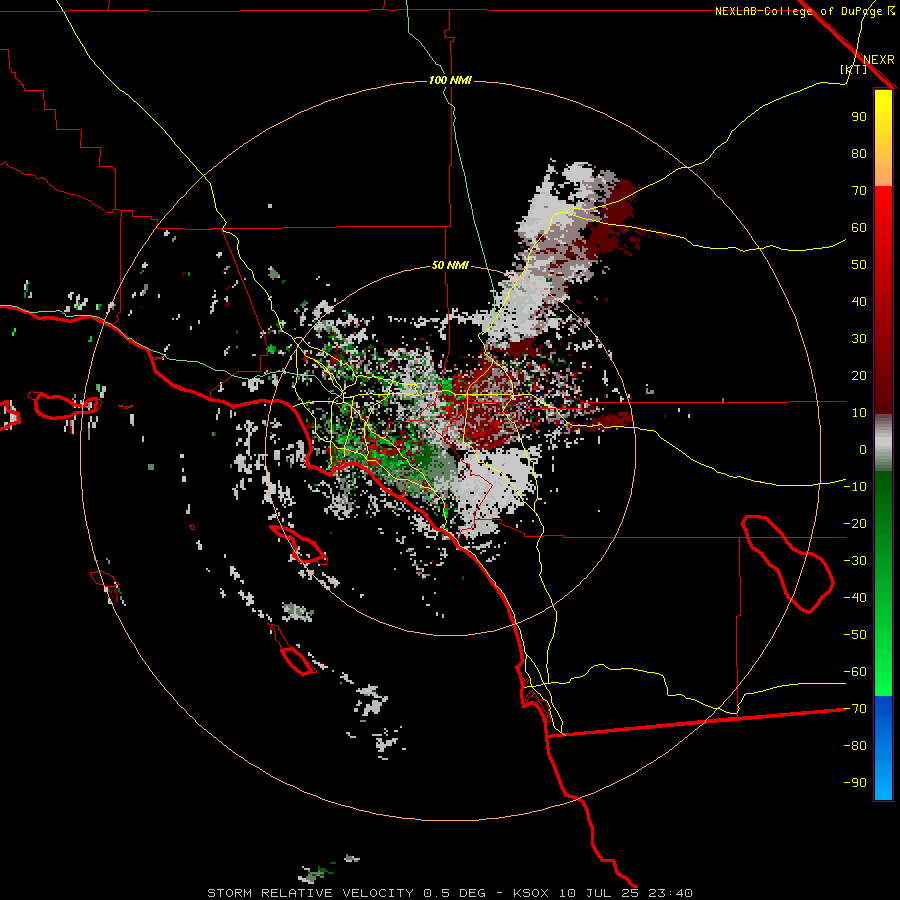Click the "-70" label on velocity scale
900x900 pixels.
pyautogui.click(x=855, y=709)
